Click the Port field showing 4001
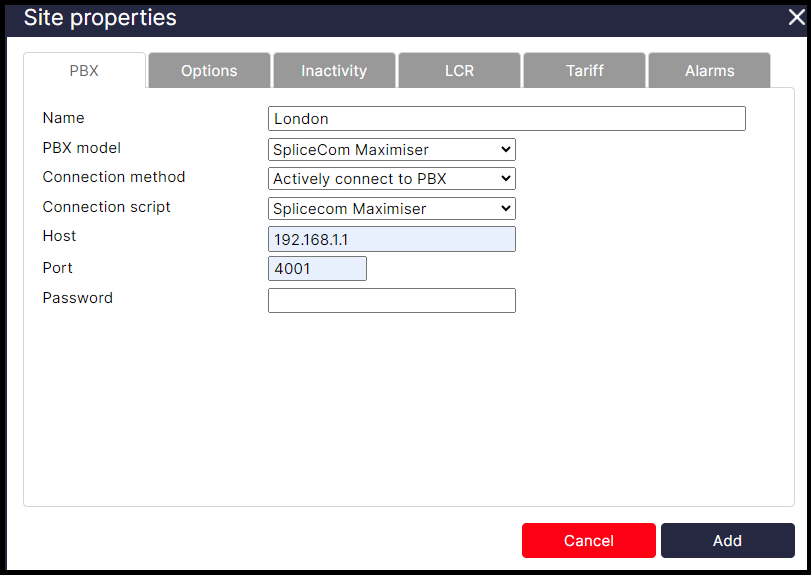Image resolution: width=811 pixels, height=575 pixels. (317, 269)
